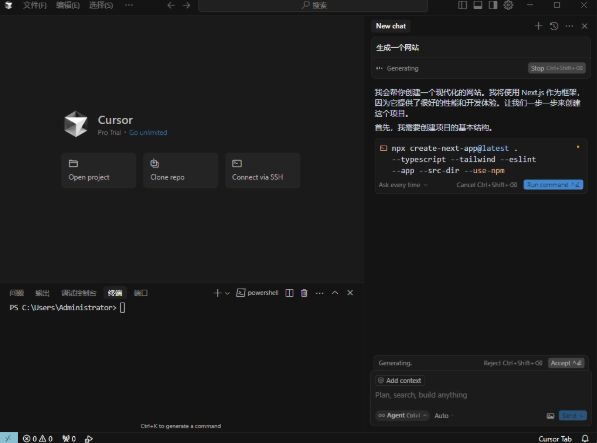Image resolution: width=597 pixels, height=443 pixels.
Task: Click Add context button
Action: pyautogui.click(x=400, y=380)
